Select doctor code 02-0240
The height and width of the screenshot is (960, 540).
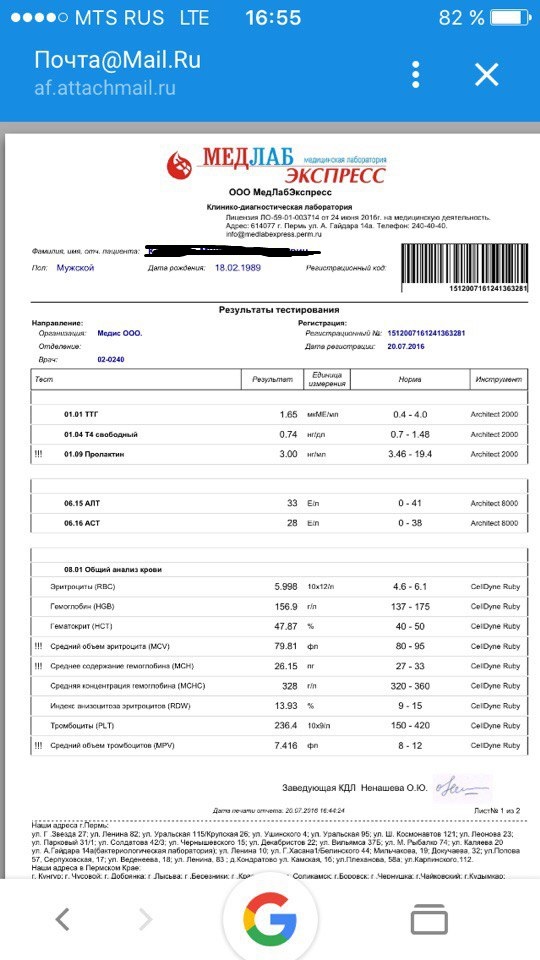111,359
